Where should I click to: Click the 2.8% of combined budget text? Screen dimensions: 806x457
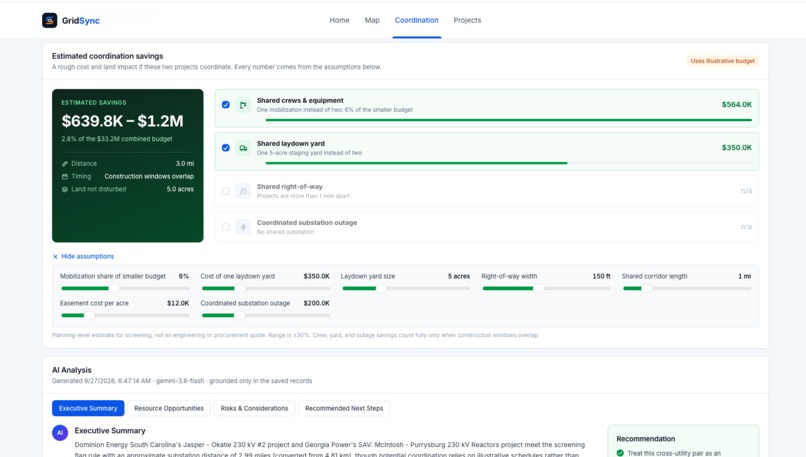[x=117, y=139]
